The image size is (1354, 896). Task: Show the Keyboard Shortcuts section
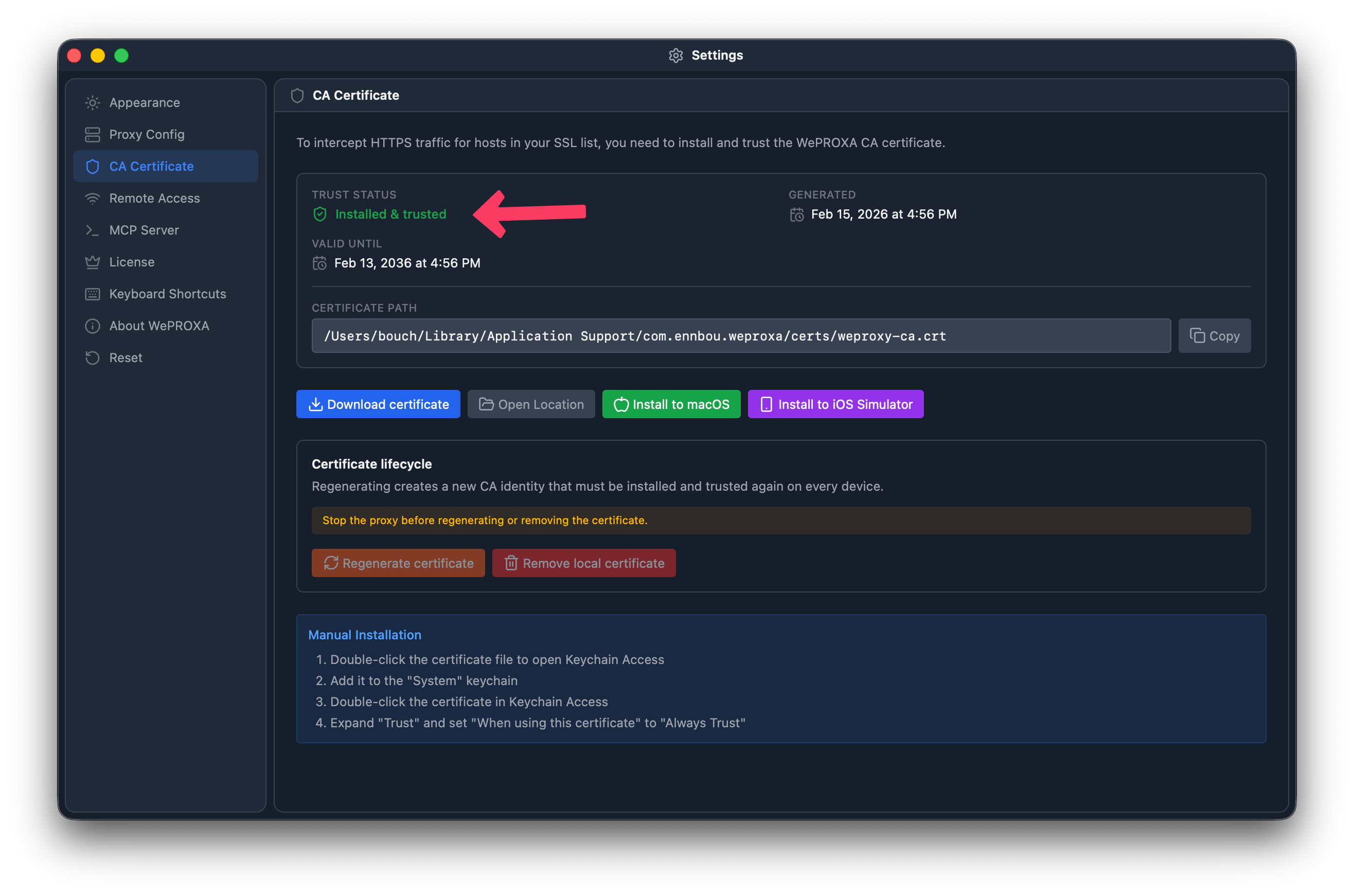click(166, 294)
